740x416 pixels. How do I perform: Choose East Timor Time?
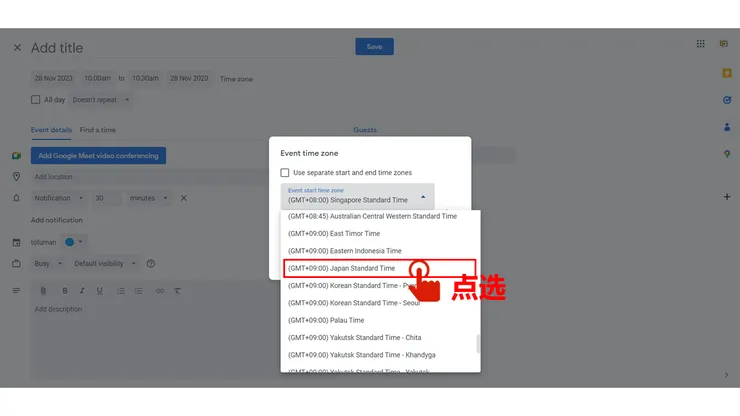tap(380, 234)
